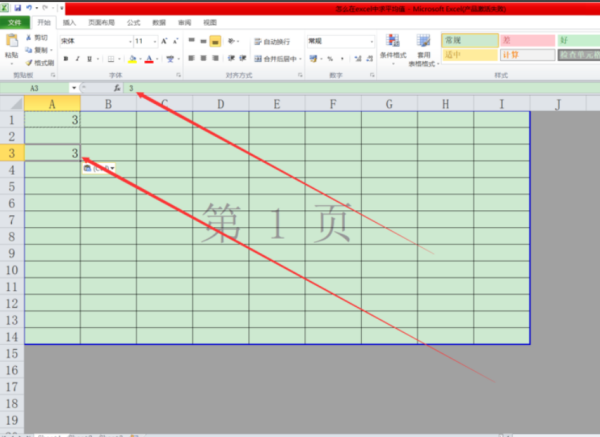Toggle Wrap Text (自动换行)
Image resolution: width=600 pixels, height=437 pixels.
(x=272, y=41)
